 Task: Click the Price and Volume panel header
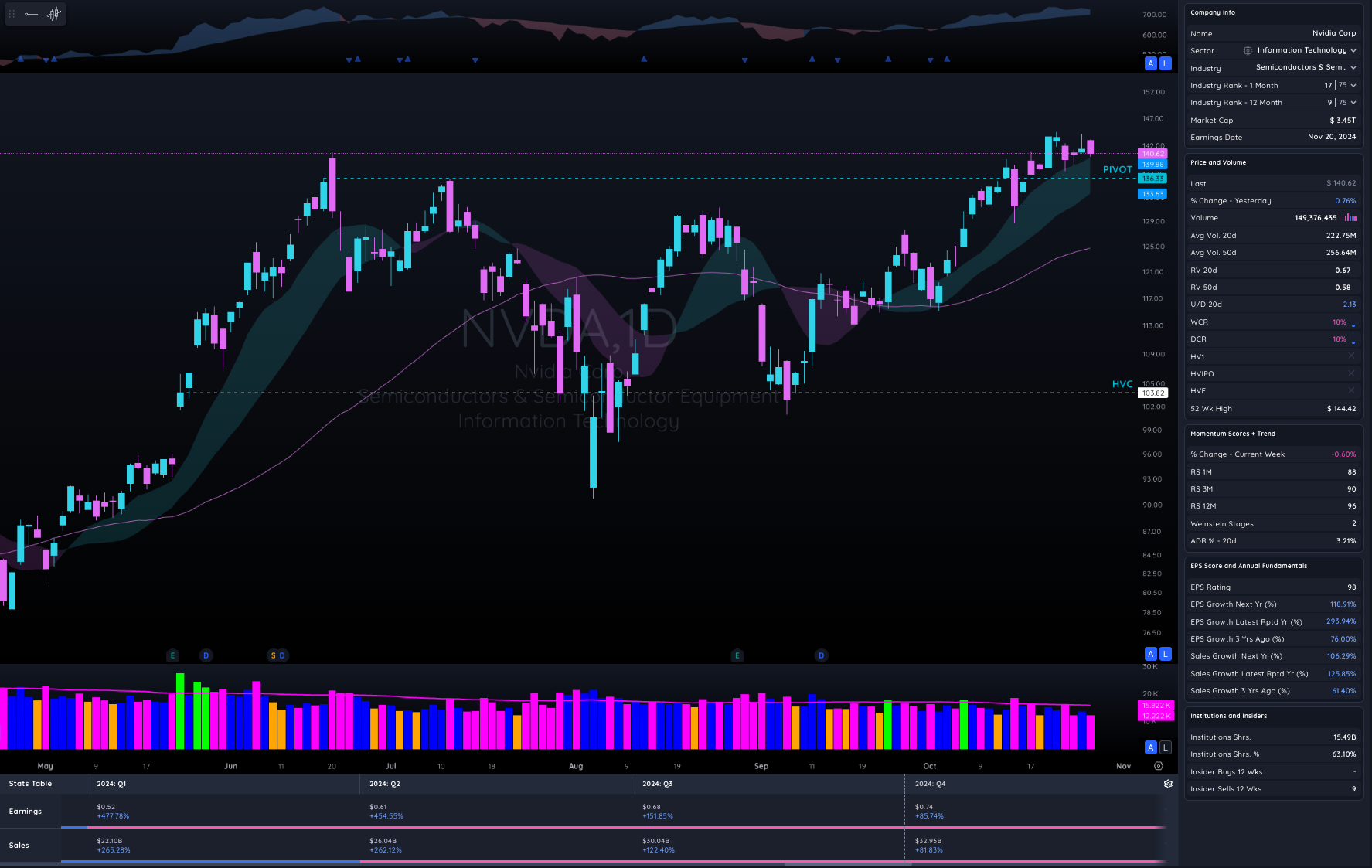click(x=1218, y=162)
